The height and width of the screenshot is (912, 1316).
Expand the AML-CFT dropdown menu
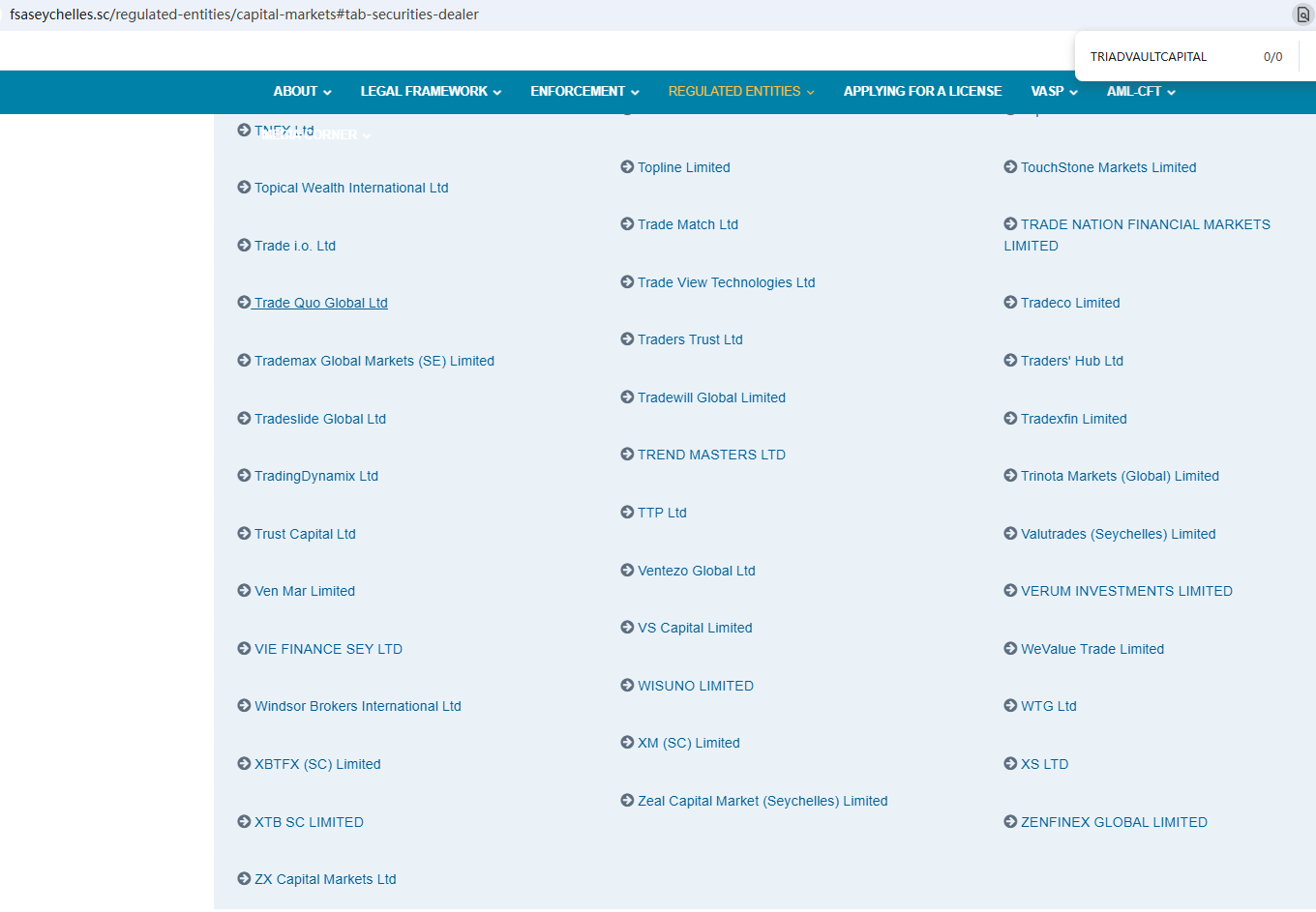pyautogui.click(x=1141, y=91)
